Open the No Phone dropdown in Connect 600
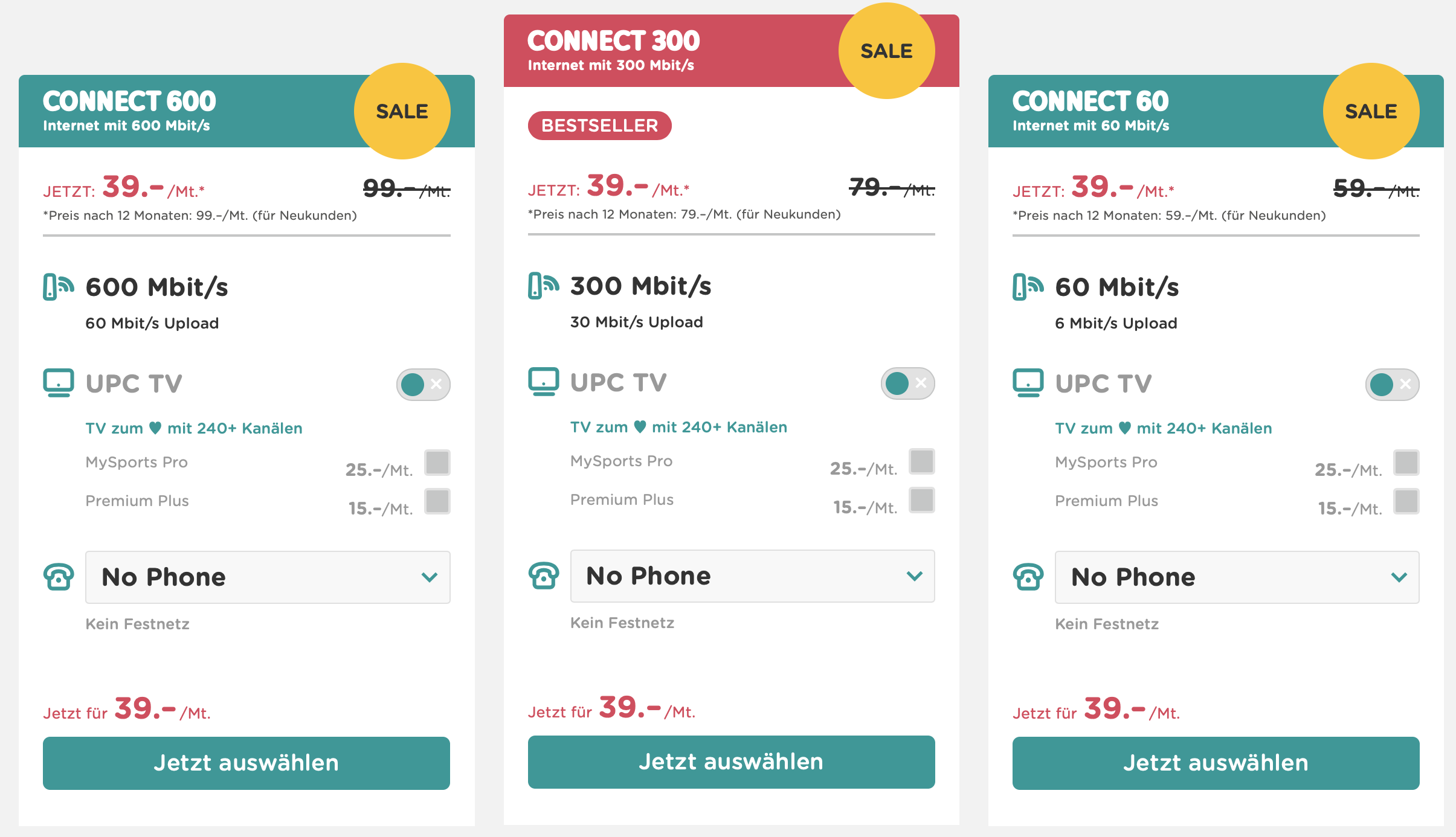The image size is (1456, 837). (x=268, y=577)
